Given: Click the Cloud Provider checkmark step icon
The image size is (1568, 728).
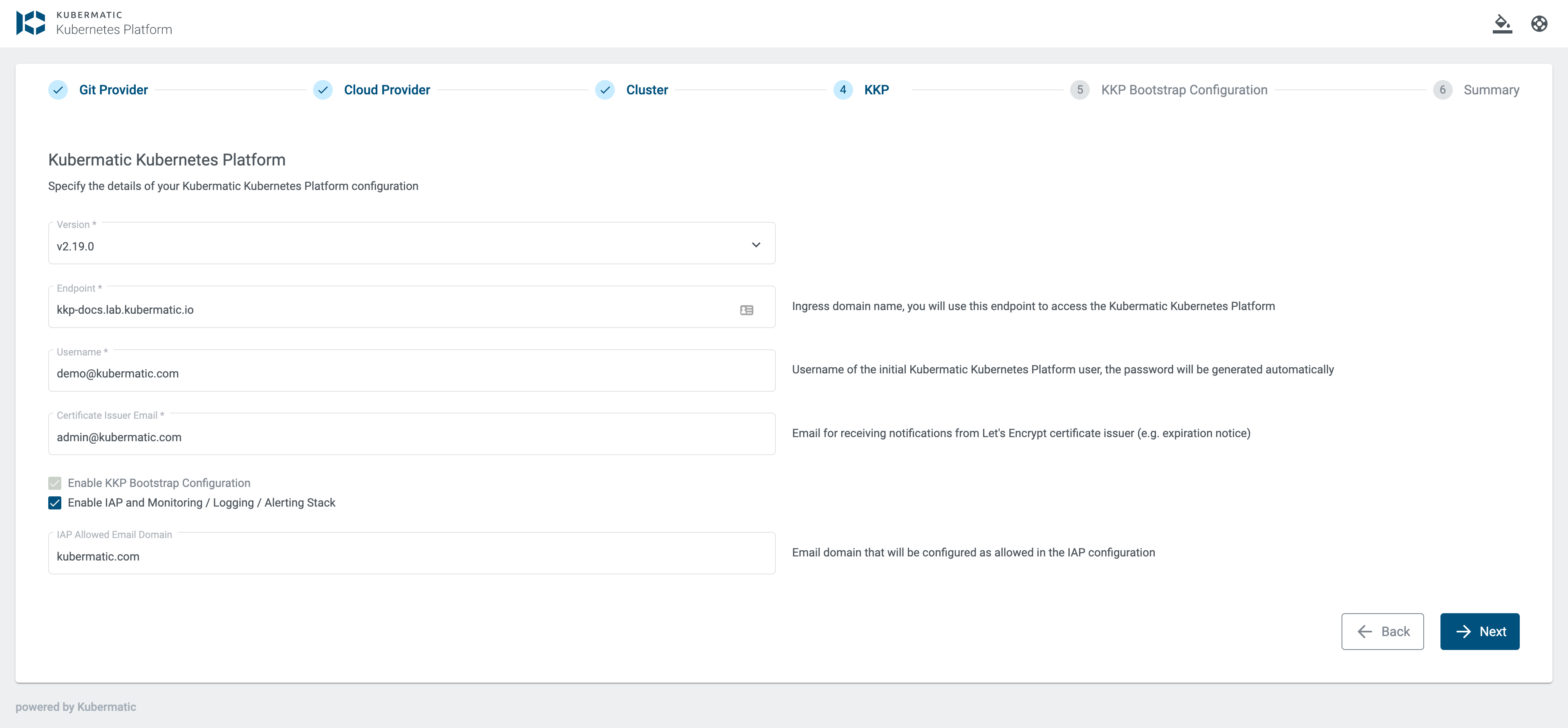Looking at the screenshot, I should pos(323,90).
